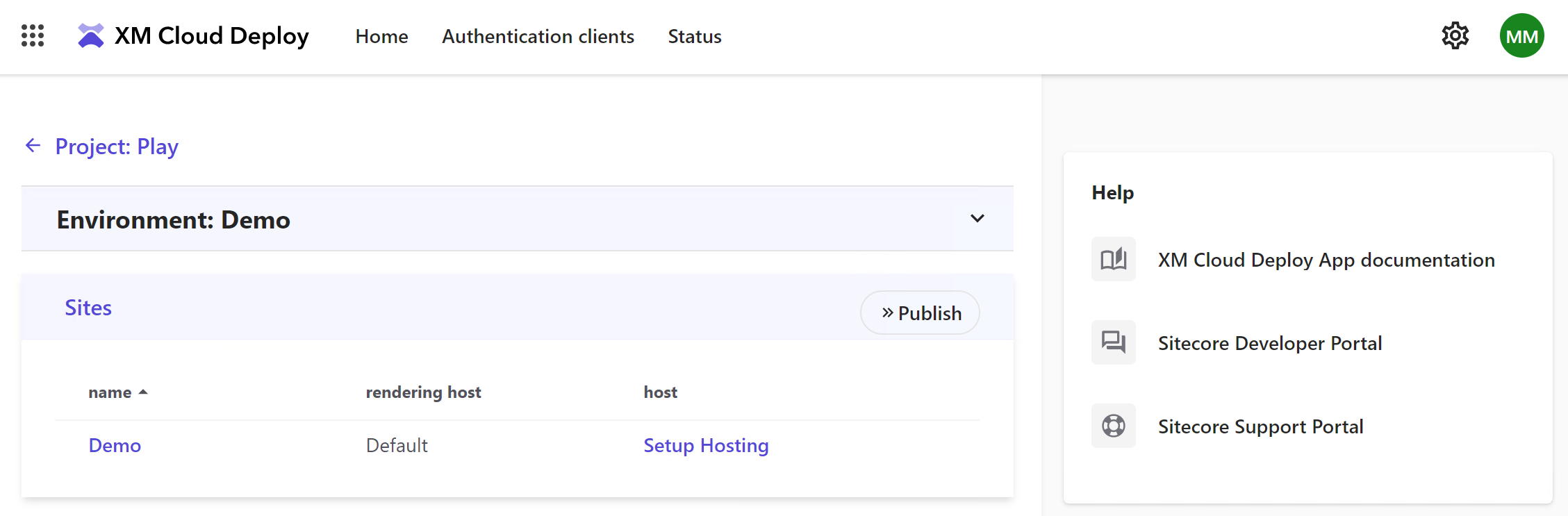Go to the Home menu item
The image size is (1568, 516).
(381, 36)
